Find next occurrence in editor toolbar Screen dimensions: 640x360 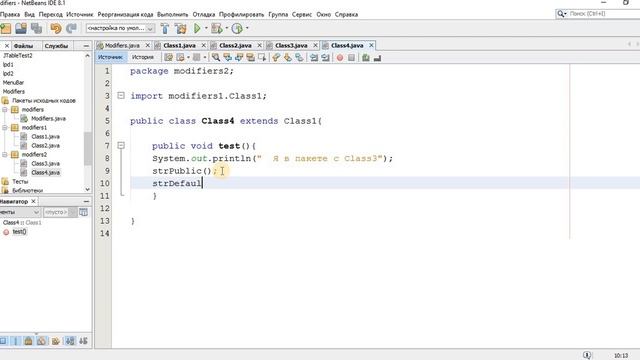239,58
